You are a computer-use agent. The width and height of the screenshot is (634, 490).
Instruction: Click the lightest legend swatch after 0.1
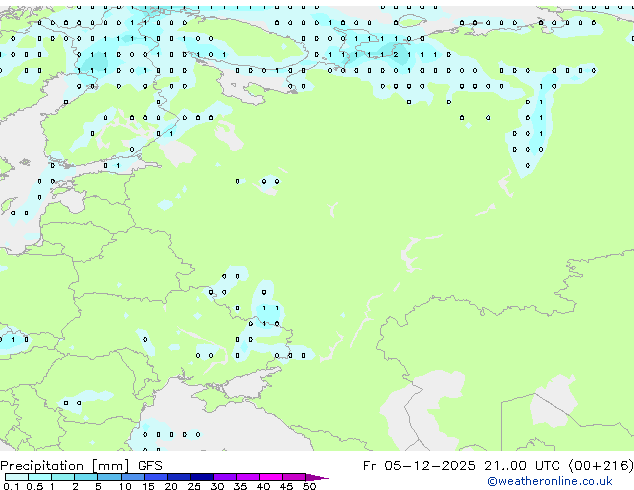pos(17,477)
